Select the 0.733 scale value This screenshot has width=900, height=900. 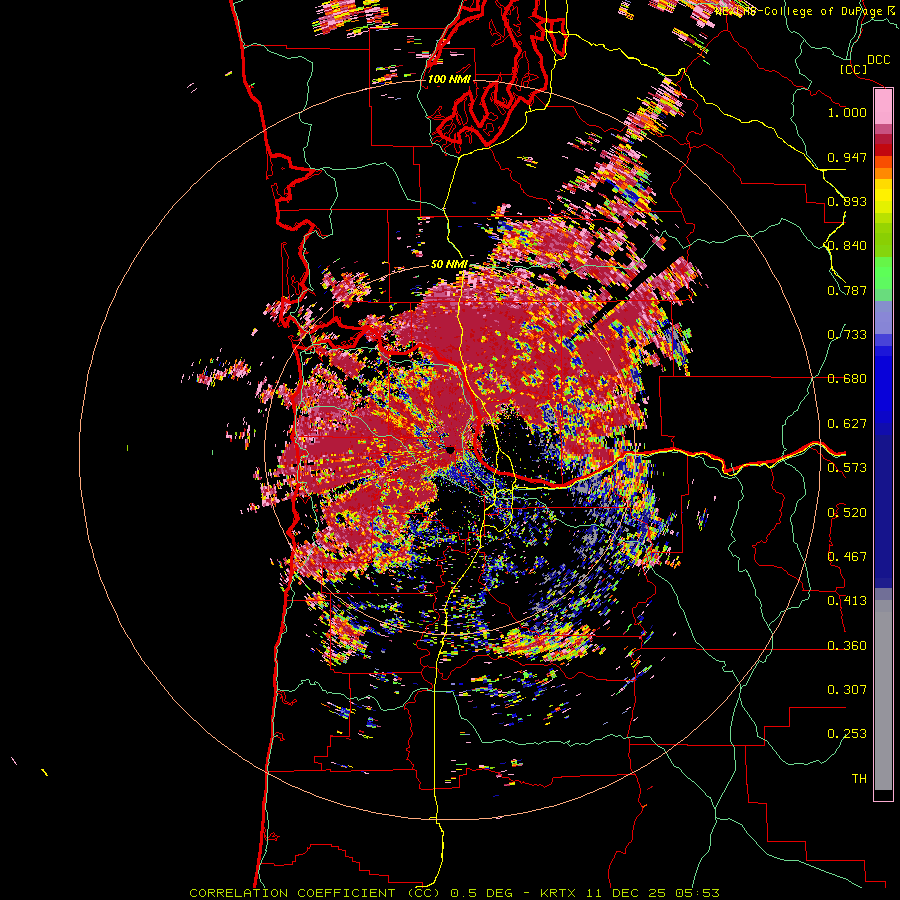[847, 335]
